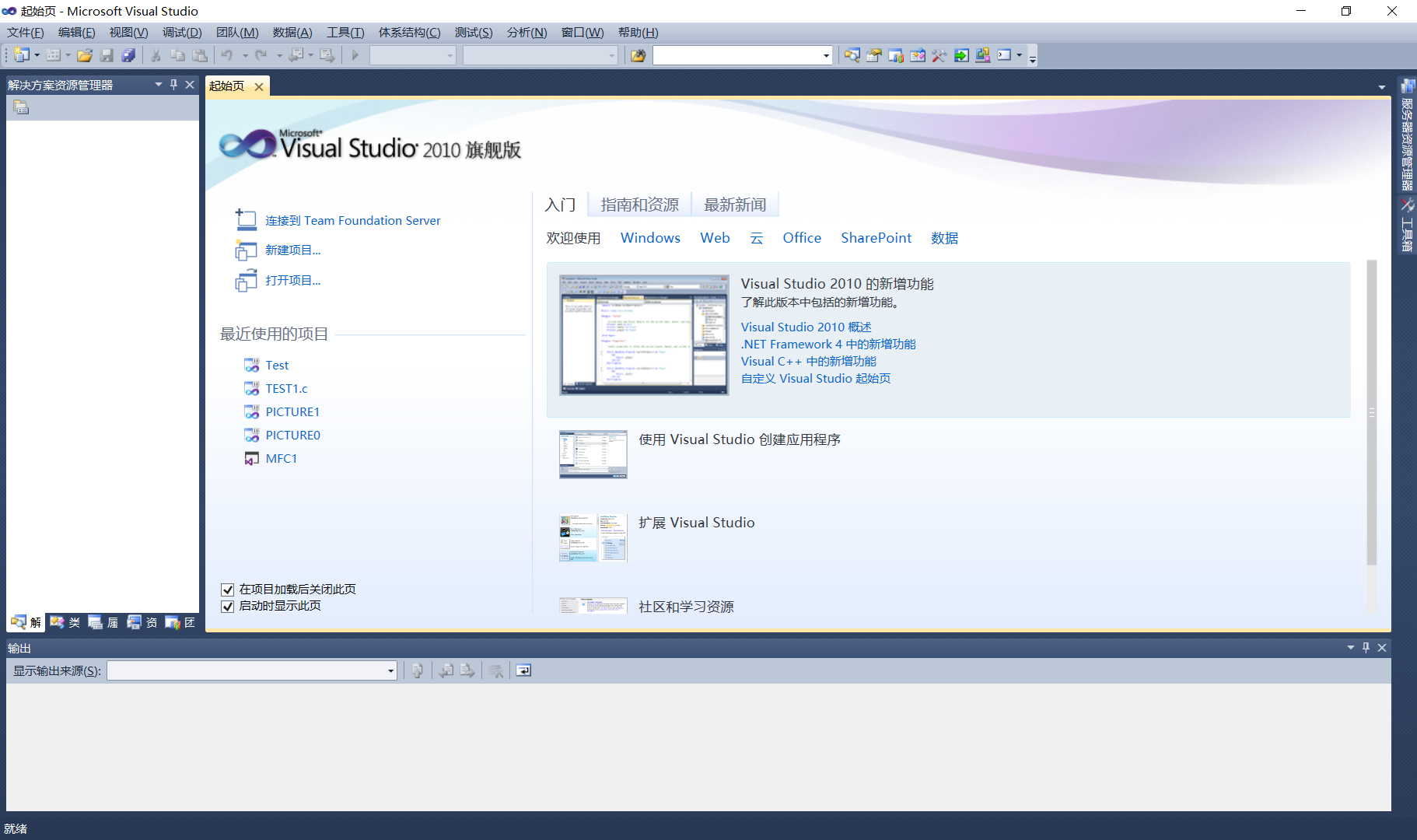Switch to Class View using bottom panel icon

[65, 622]
